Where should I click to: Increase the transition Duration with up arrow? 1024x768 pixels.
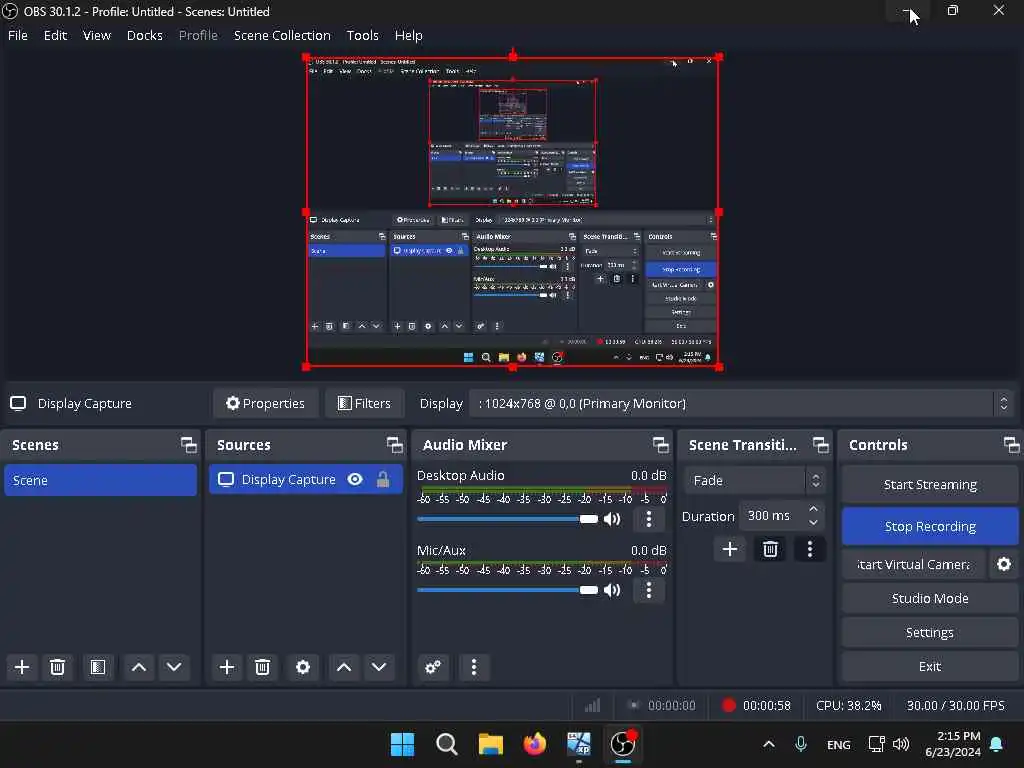813,509
